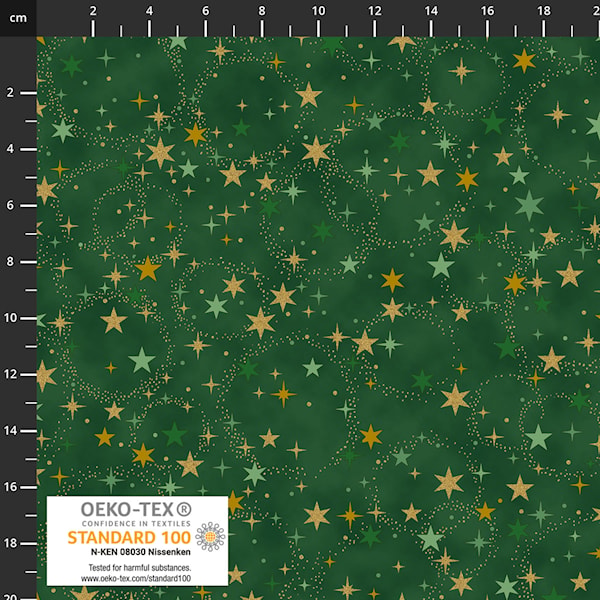Click the 12 mark on the horizontal ruler
The width and height of the screenshot is (600, 600).
point(375,11)
